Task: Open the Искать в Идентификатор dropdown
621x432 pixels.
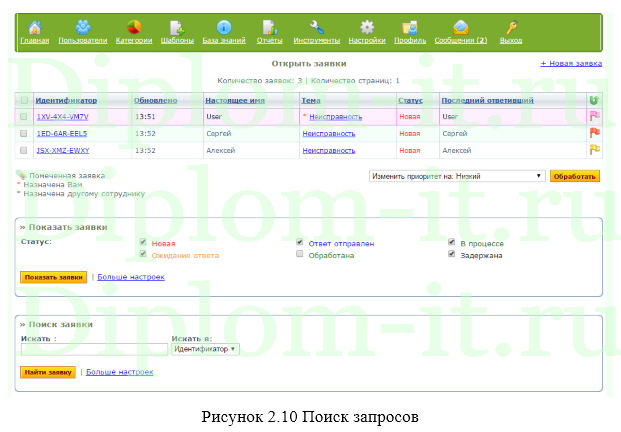Action: (205, 349)
